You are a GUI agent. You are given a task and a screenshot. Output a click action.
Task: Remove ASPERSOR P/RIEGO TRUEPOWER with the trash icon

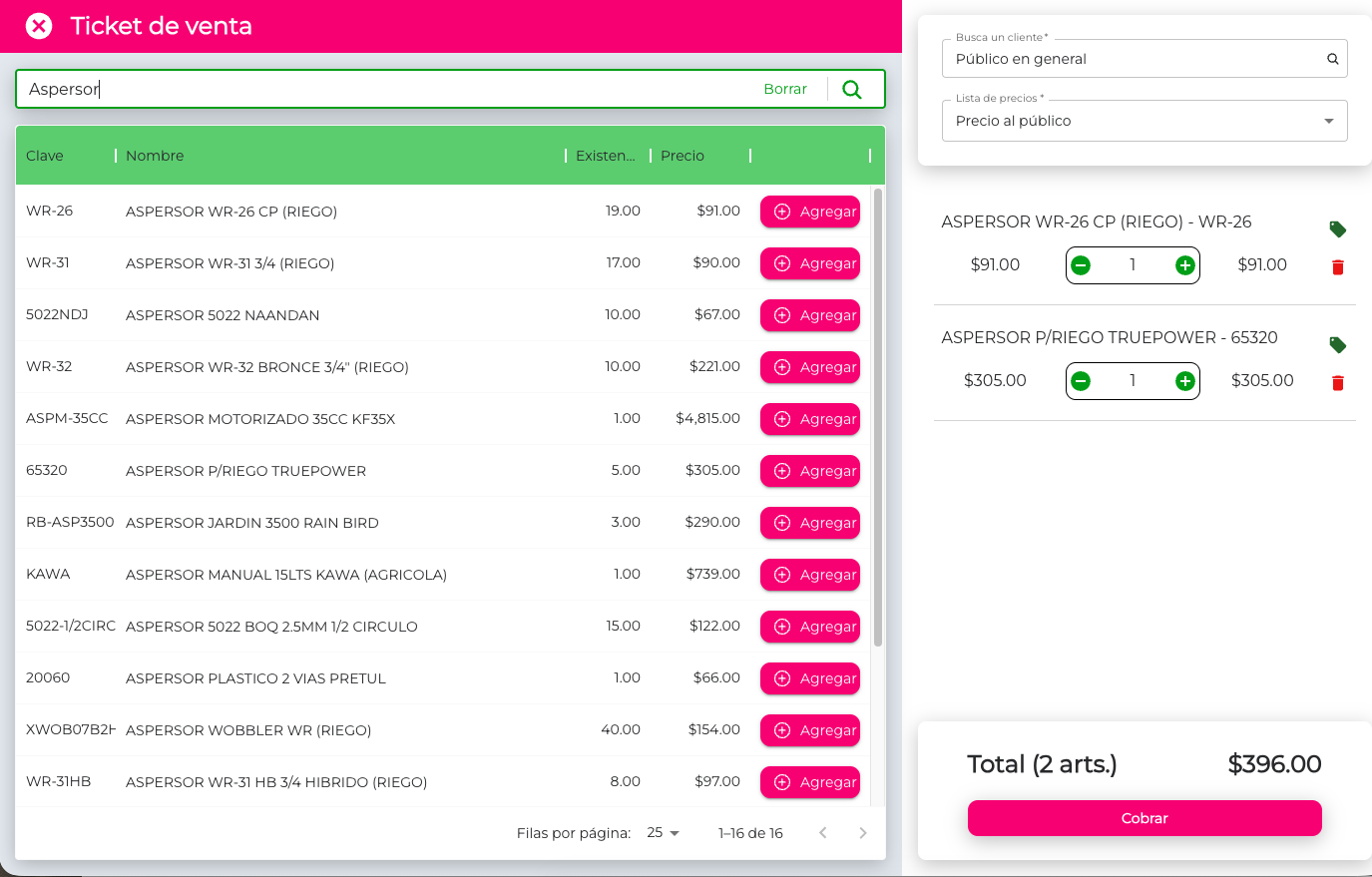coord(1338,383)
